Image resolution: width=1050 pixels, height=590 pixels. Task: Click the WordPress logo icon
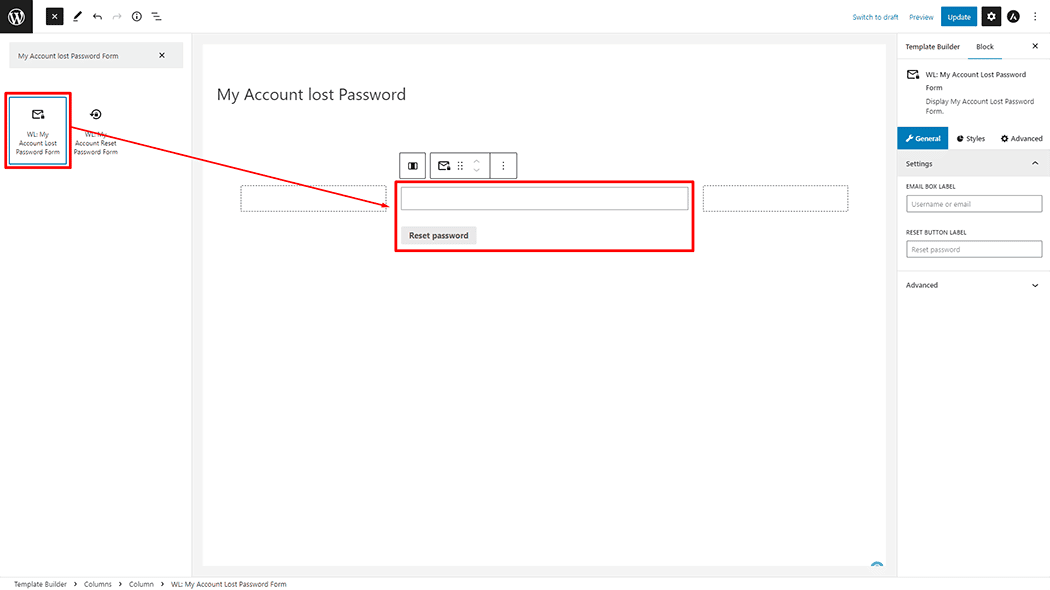pos(16,16)
